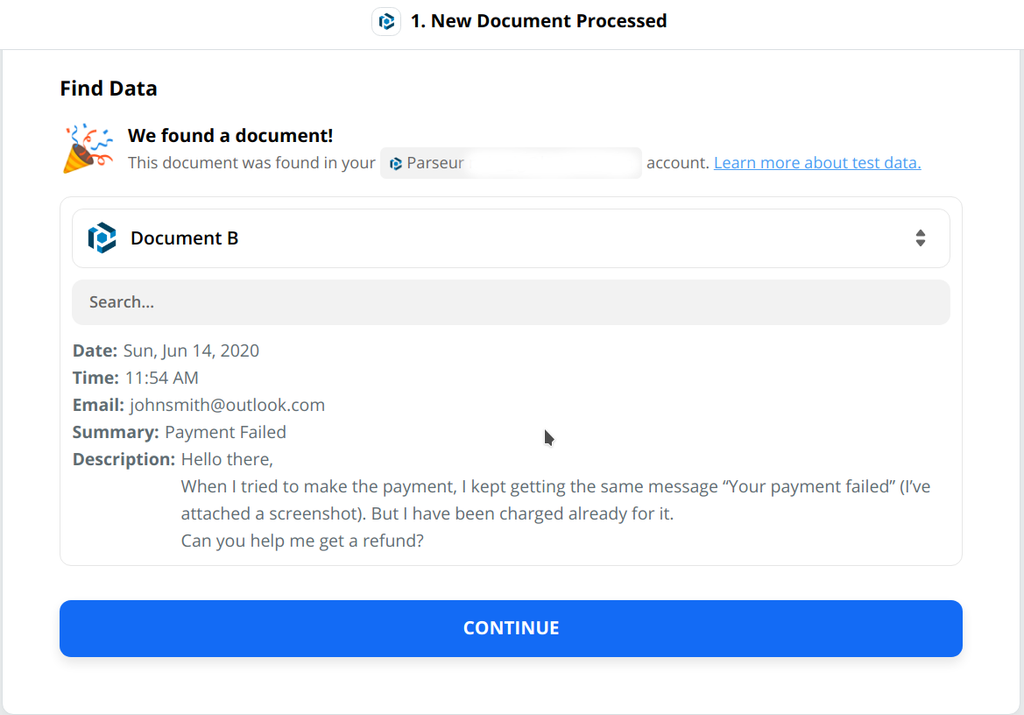
Task: Click the 'Find Data' section heading
Action: tap(108, 88)
